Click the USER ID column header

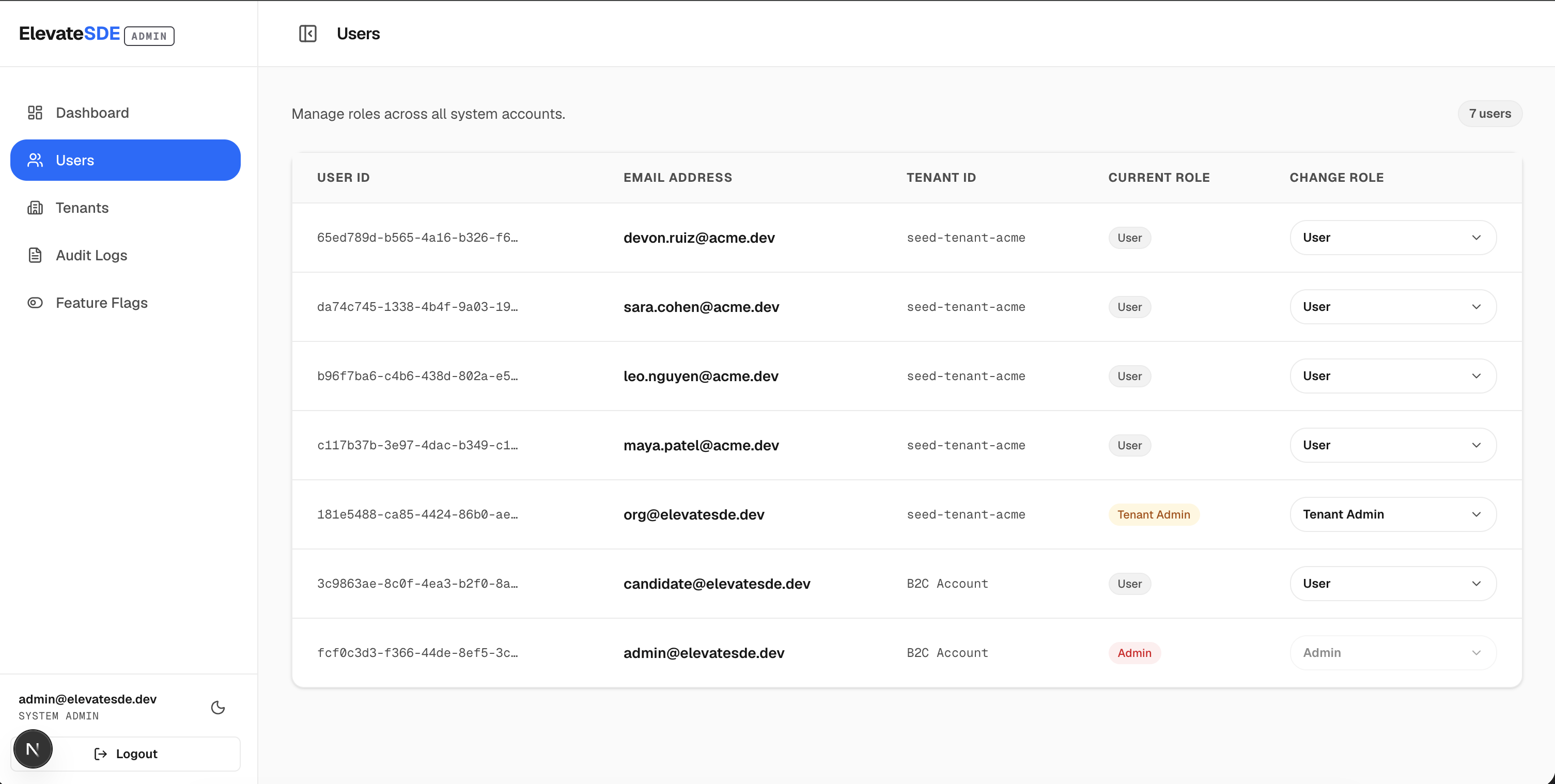[344, 178]
